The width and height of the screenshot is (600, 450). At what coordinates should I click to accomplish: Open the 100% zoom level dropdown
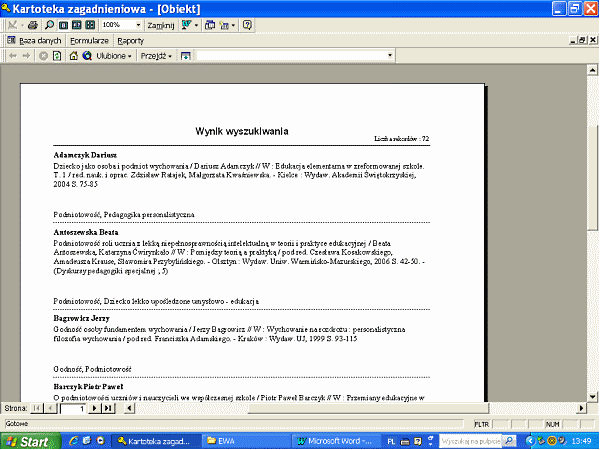point(137,24)
